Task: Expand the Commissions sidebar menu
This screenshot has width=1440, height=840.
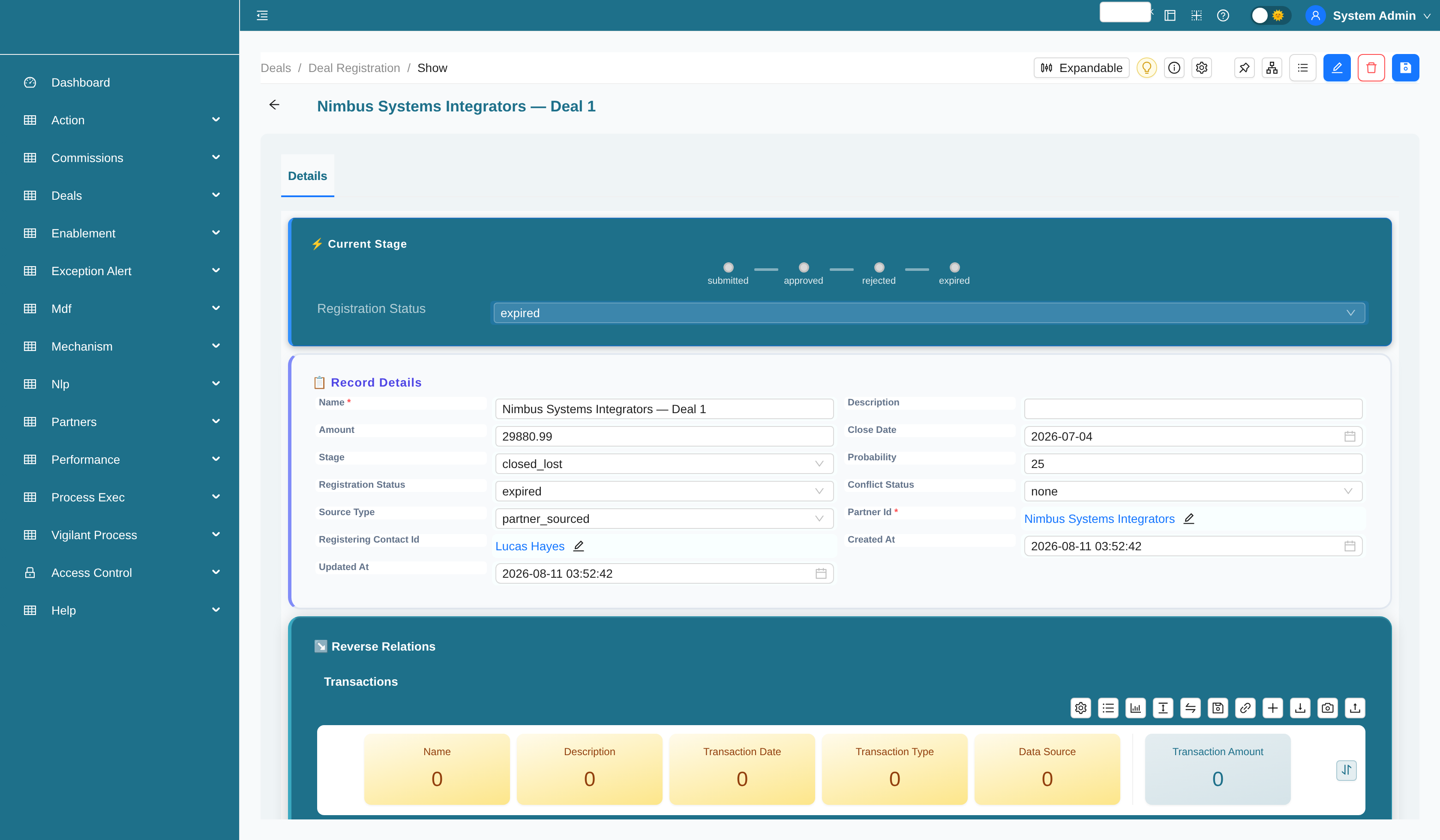Action: coord(120,158)
